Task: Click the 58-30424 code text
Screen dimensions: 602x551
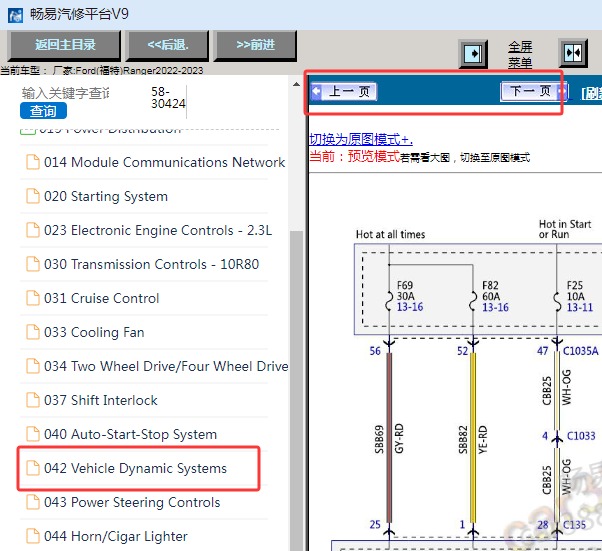Action: coord(168,98)
